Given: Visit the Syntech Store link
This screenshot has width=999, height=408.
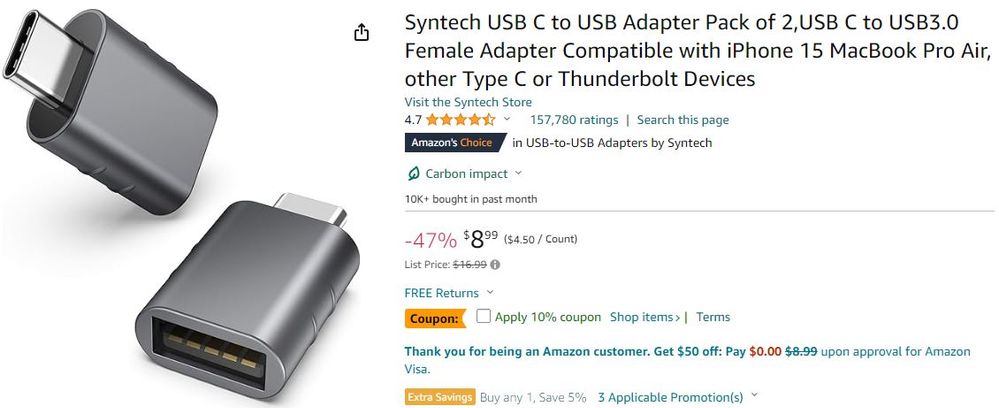Looking at the screenshot, I should tap(468, 102).
